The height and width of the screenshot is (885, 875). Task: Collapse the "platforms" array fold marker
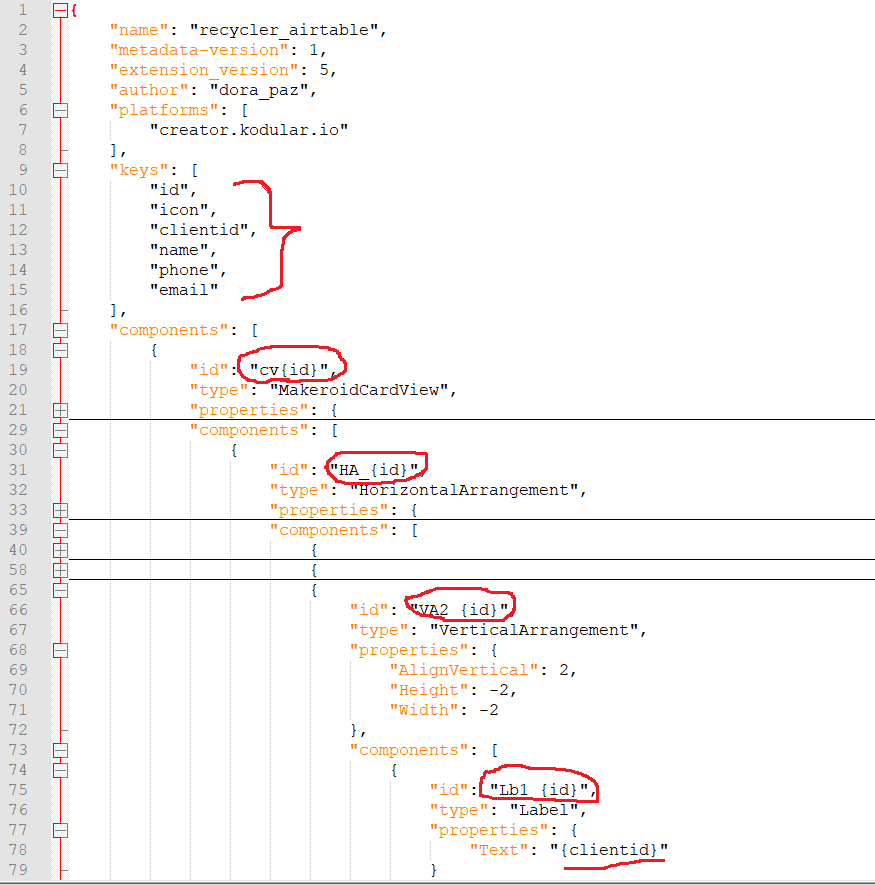tap(60, 110)
